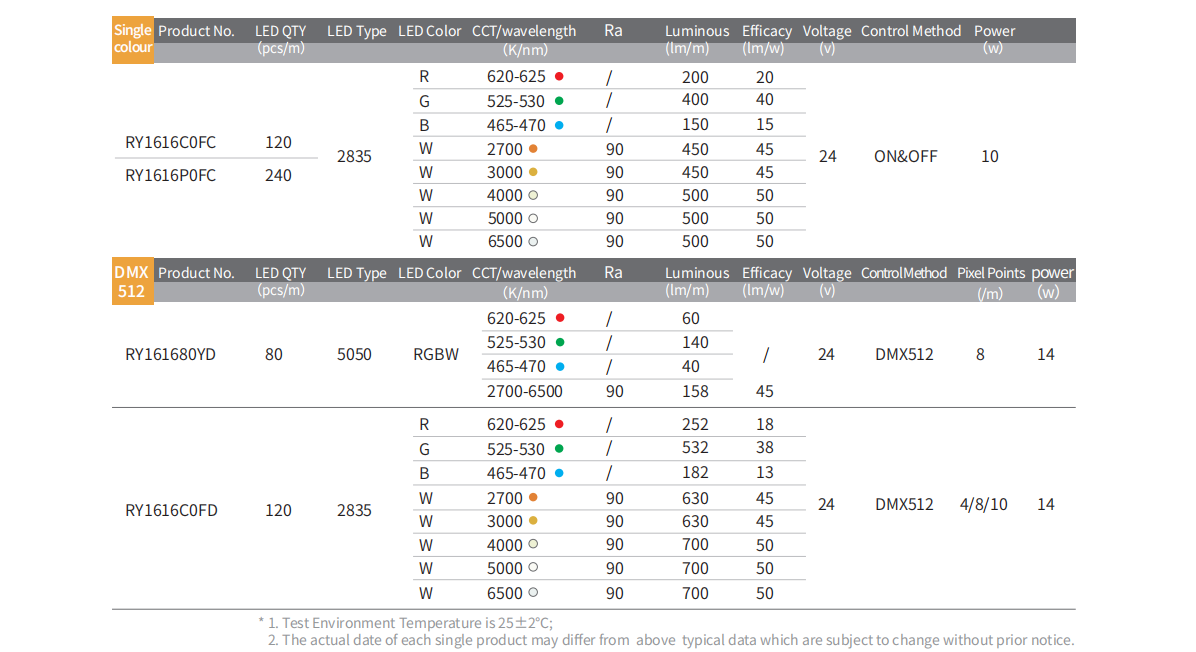Click the "240" LED quantity value
Image resolution: width=1196 pixels, height=652 pixels.
coord(278,176)
